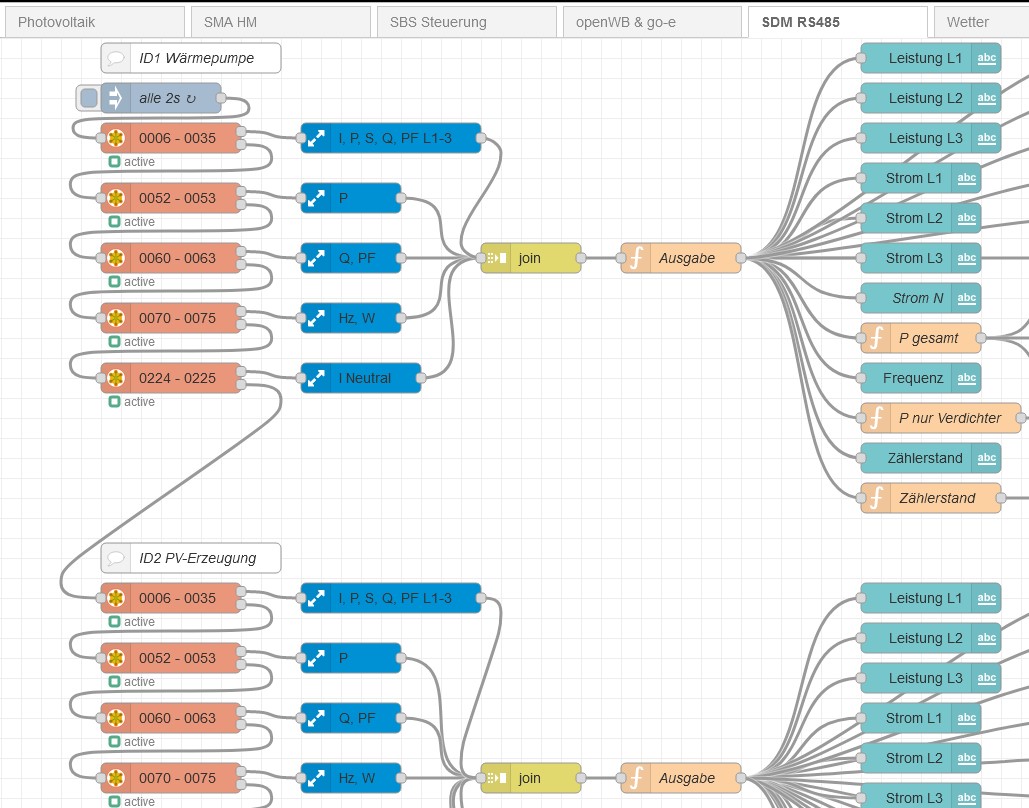Click the ID2 PV-Erzeugung comment bubble icon
1029x808 pixels.
[116, 558]
